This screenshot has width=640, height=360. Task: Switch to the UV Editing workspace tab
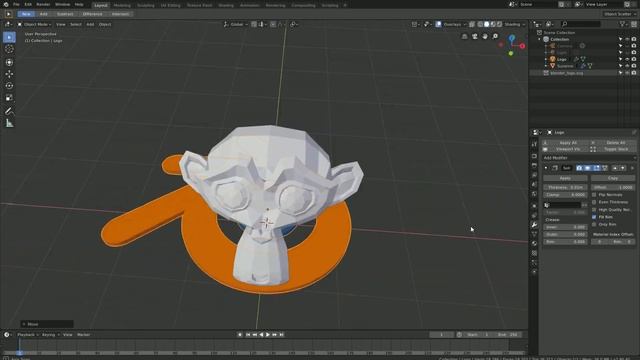[x=170, y=5]
